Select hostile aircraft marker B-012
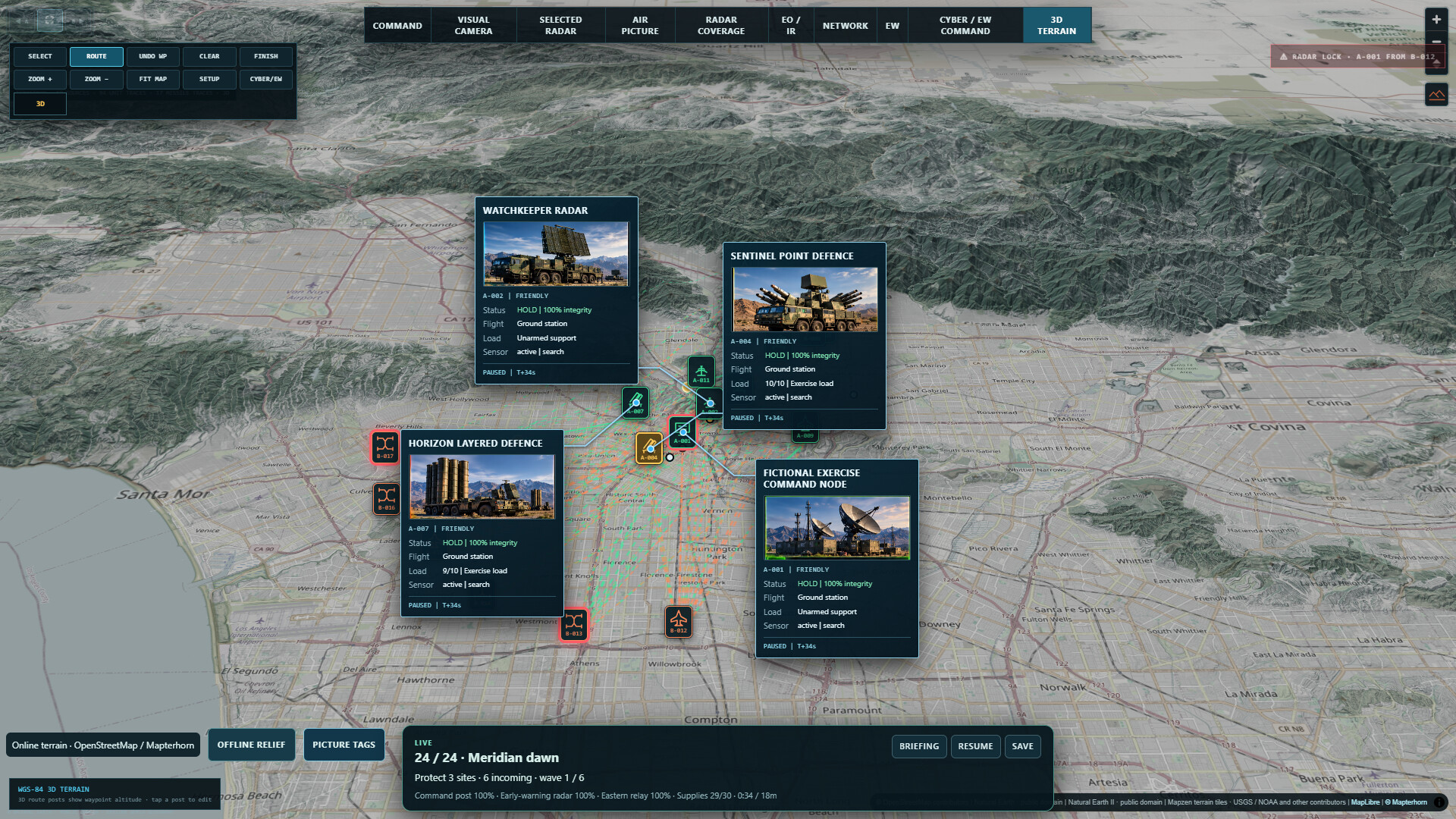 pyautogui.click(x=679, y=622)
